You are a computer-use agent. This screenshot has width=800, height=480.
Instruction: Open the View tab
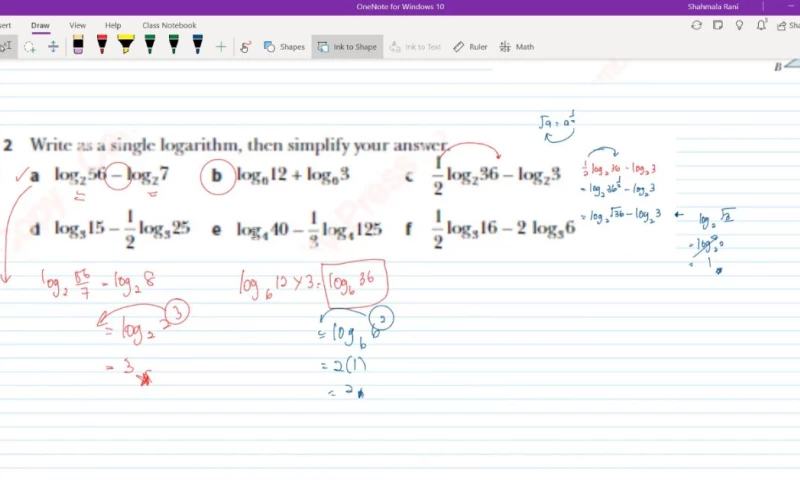point(78,25)
